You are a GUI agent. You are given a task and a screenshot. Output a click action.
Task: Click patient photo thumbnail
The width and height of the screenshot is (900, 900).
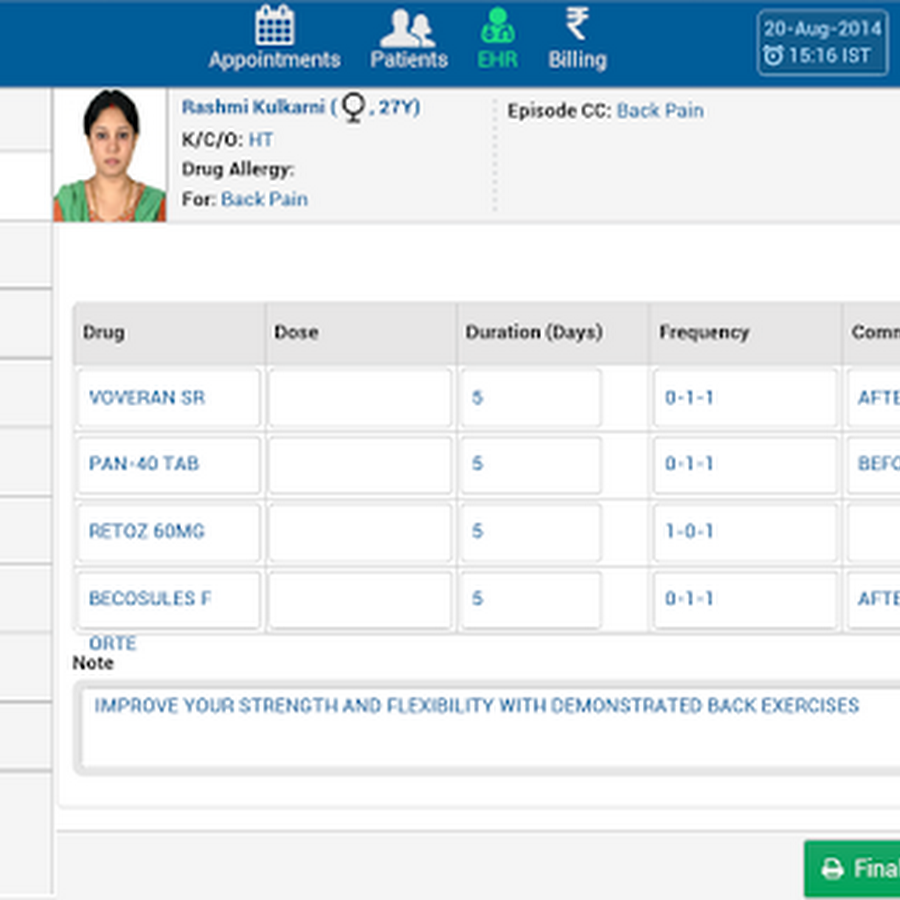coord(110,155)
